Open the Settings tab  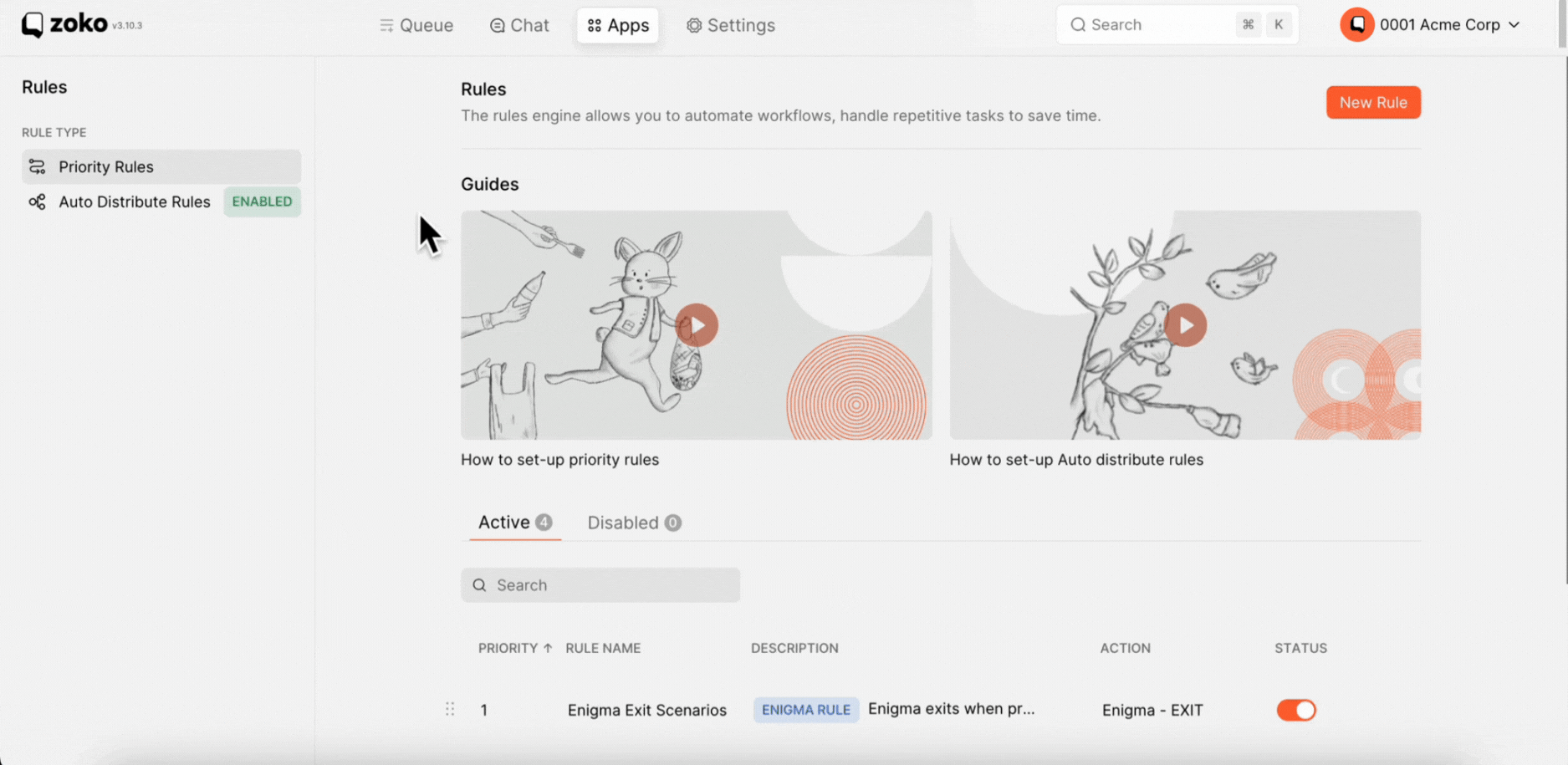click(x=731, y=25)
